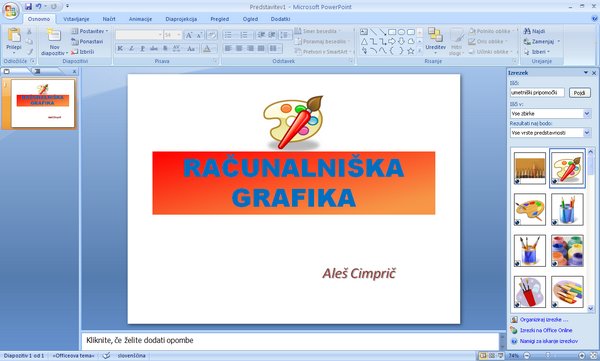Switch to normal view in status bar
Screen dimensions: 600x361
pos(483,356)
